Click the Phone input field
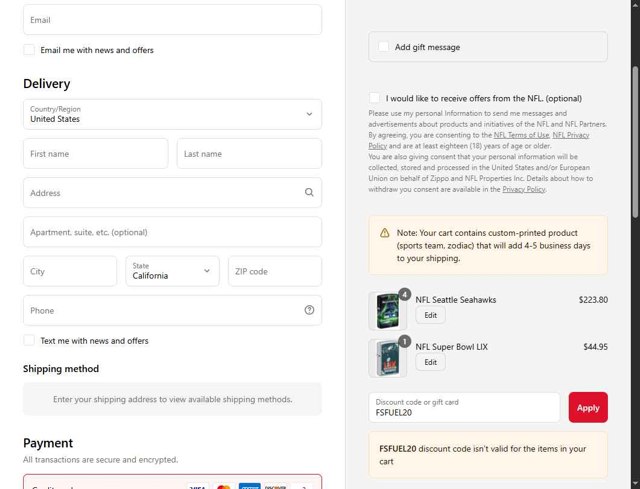The width and height of the screenshot is (640, 489). [172, 310]
